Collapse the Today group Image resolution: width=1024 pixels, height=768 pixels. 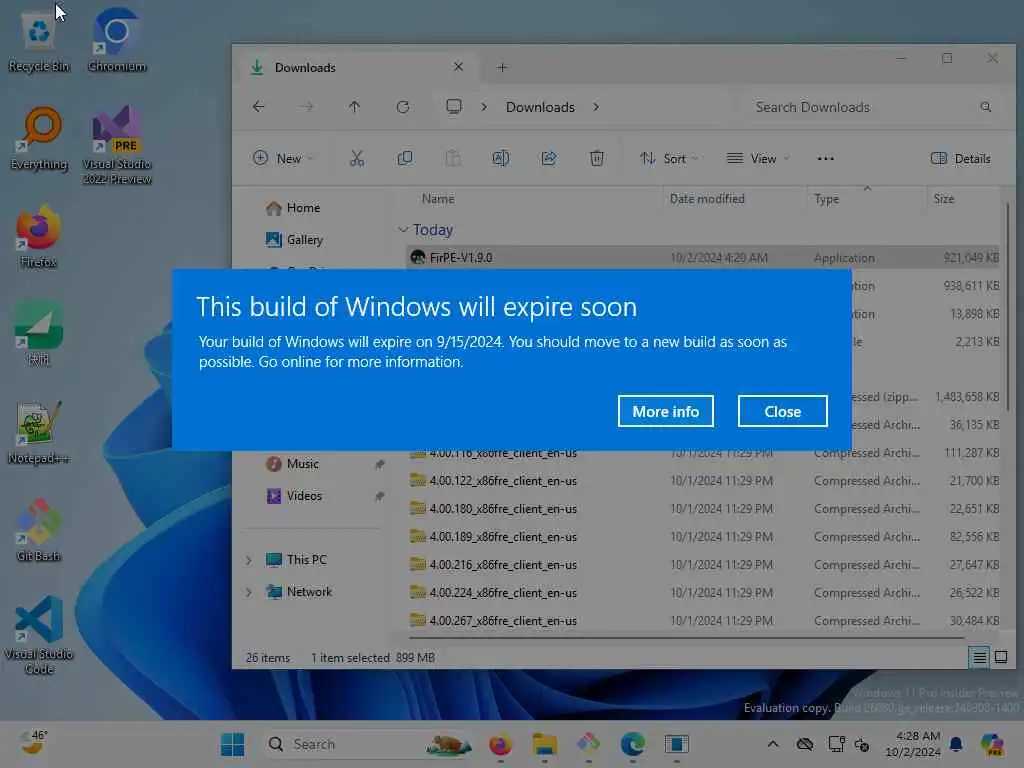[403, 230]
